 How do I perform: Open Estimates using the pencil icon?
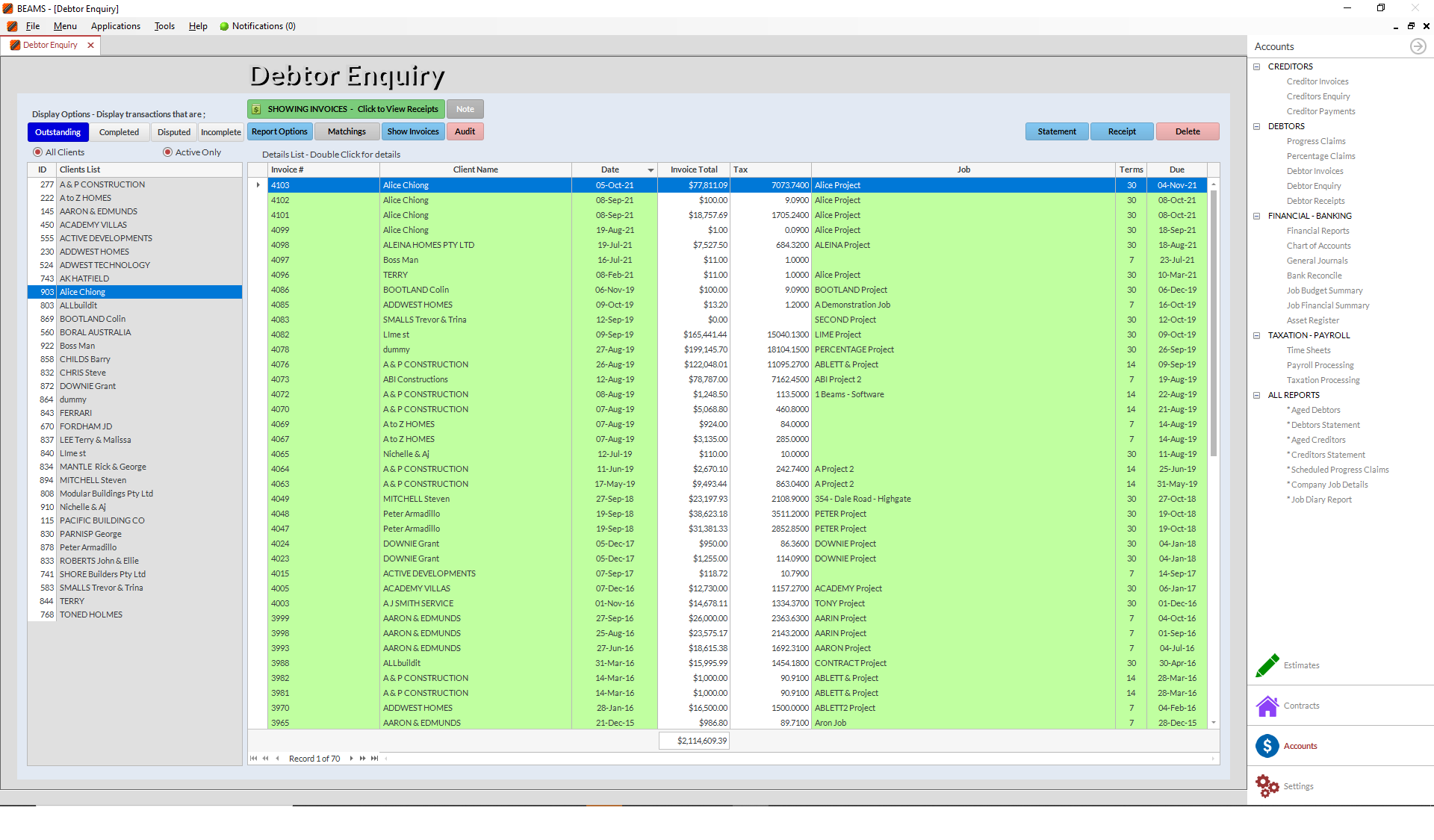tap(1266, 665)
